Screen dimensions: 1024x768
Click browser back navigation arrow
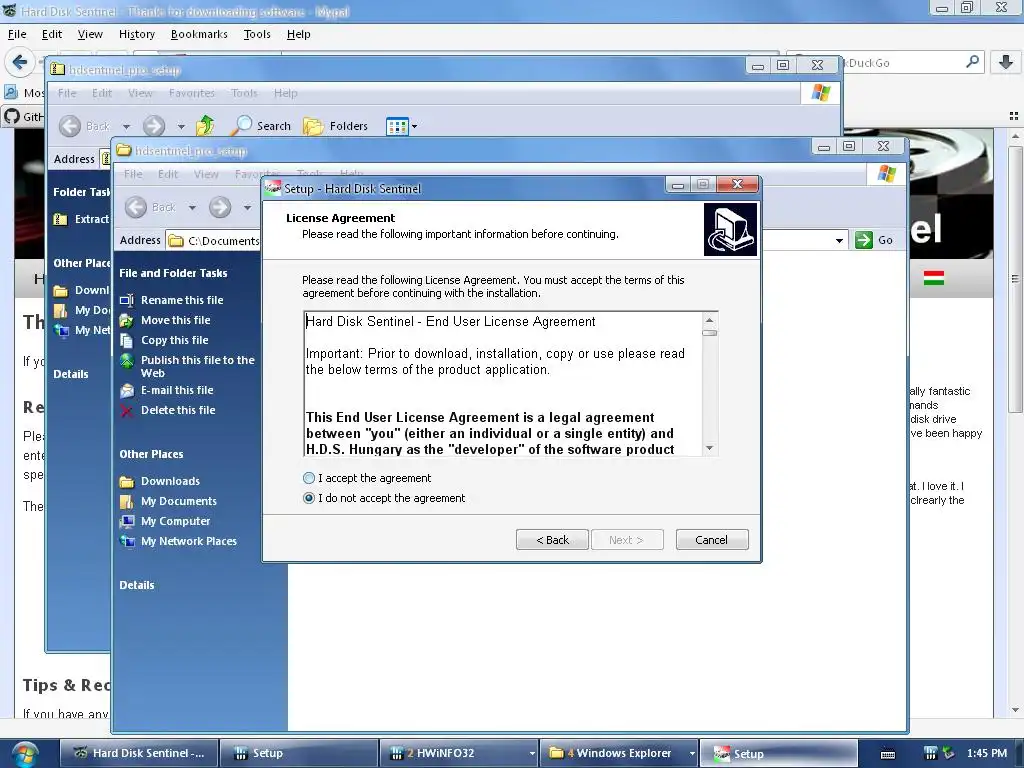pos(20,63)
